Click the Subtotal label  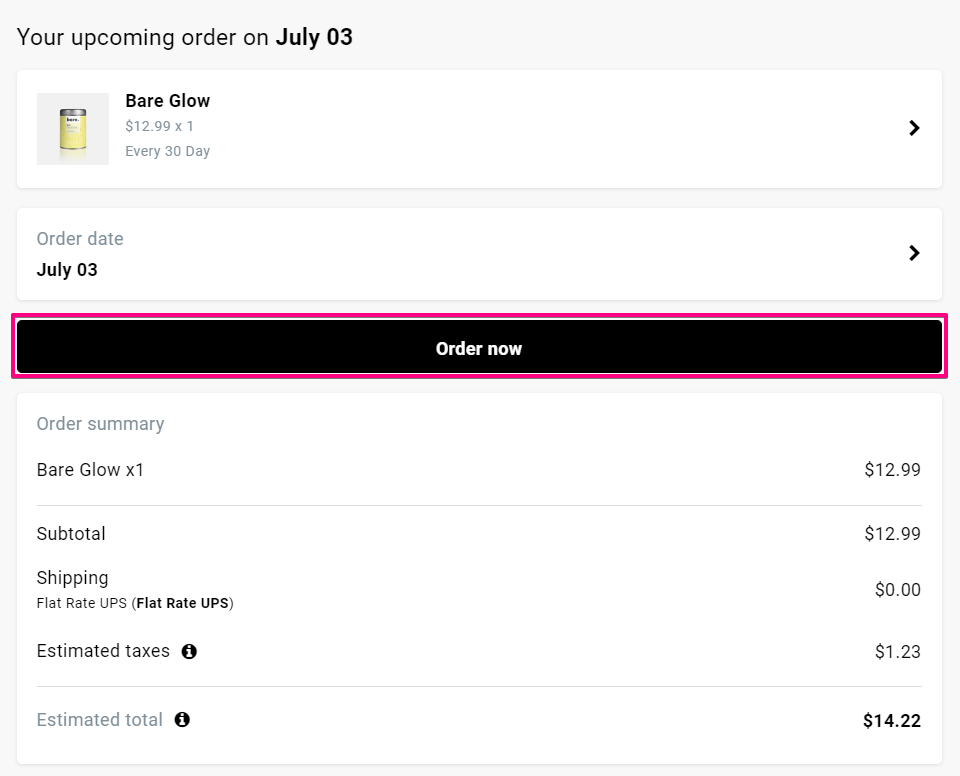(x=71, y=533)
